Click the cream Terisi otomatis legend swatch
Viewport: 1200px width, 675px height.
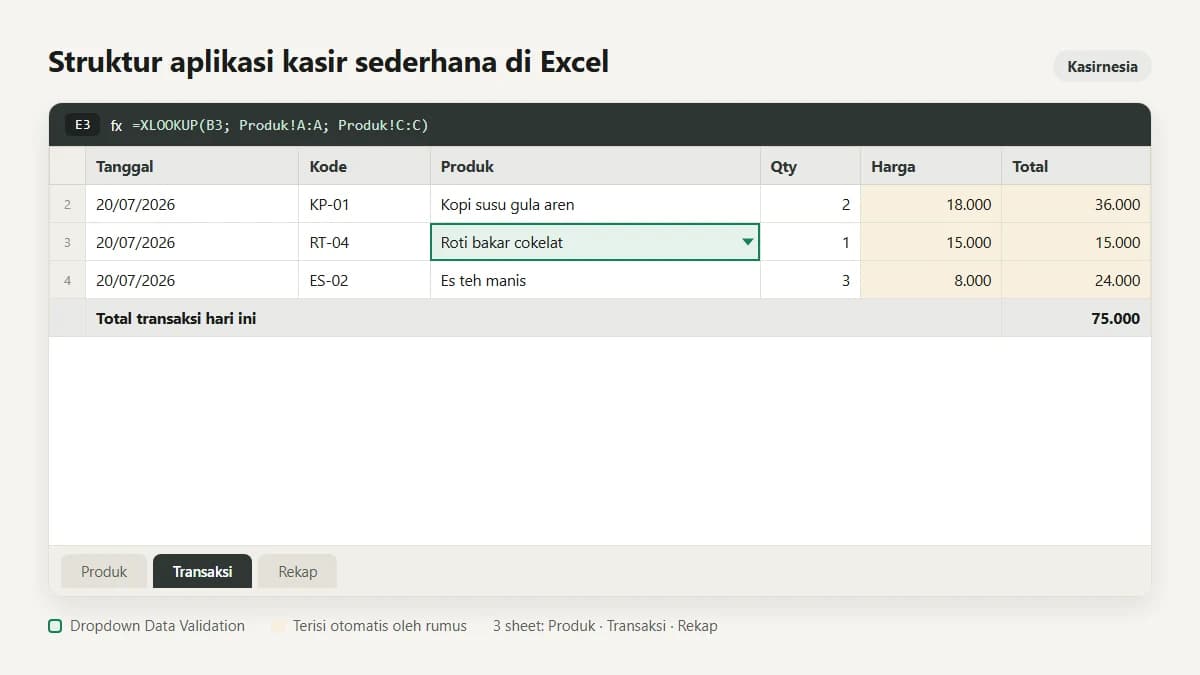(x=278, y=626)
